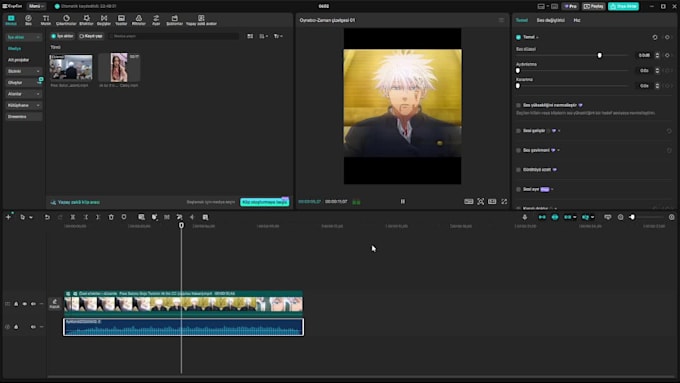
Task: Click the focus-frame icon below the preview
Action: point(481,201)
